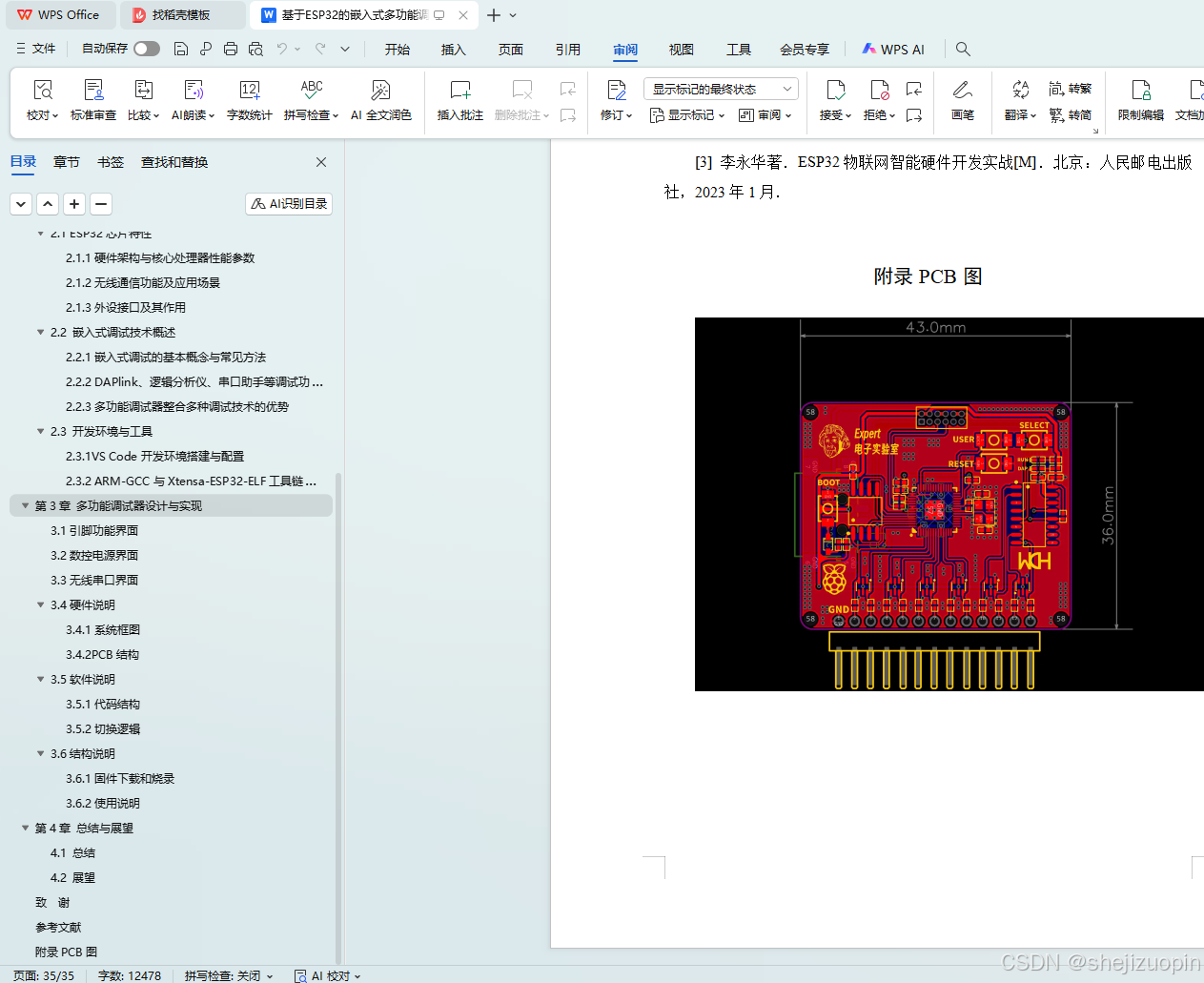
Task: Switch to the 插入 ribbon tab
Action: click(x=453, y=49)
